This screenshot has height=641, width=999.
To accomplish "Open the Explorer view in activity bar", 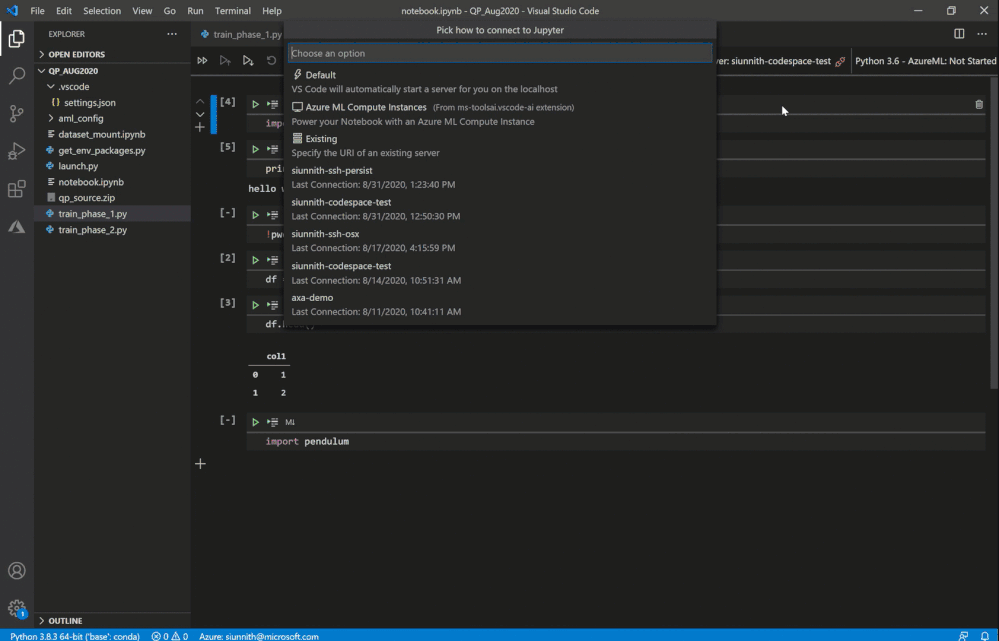I will [x=17, y=39].
